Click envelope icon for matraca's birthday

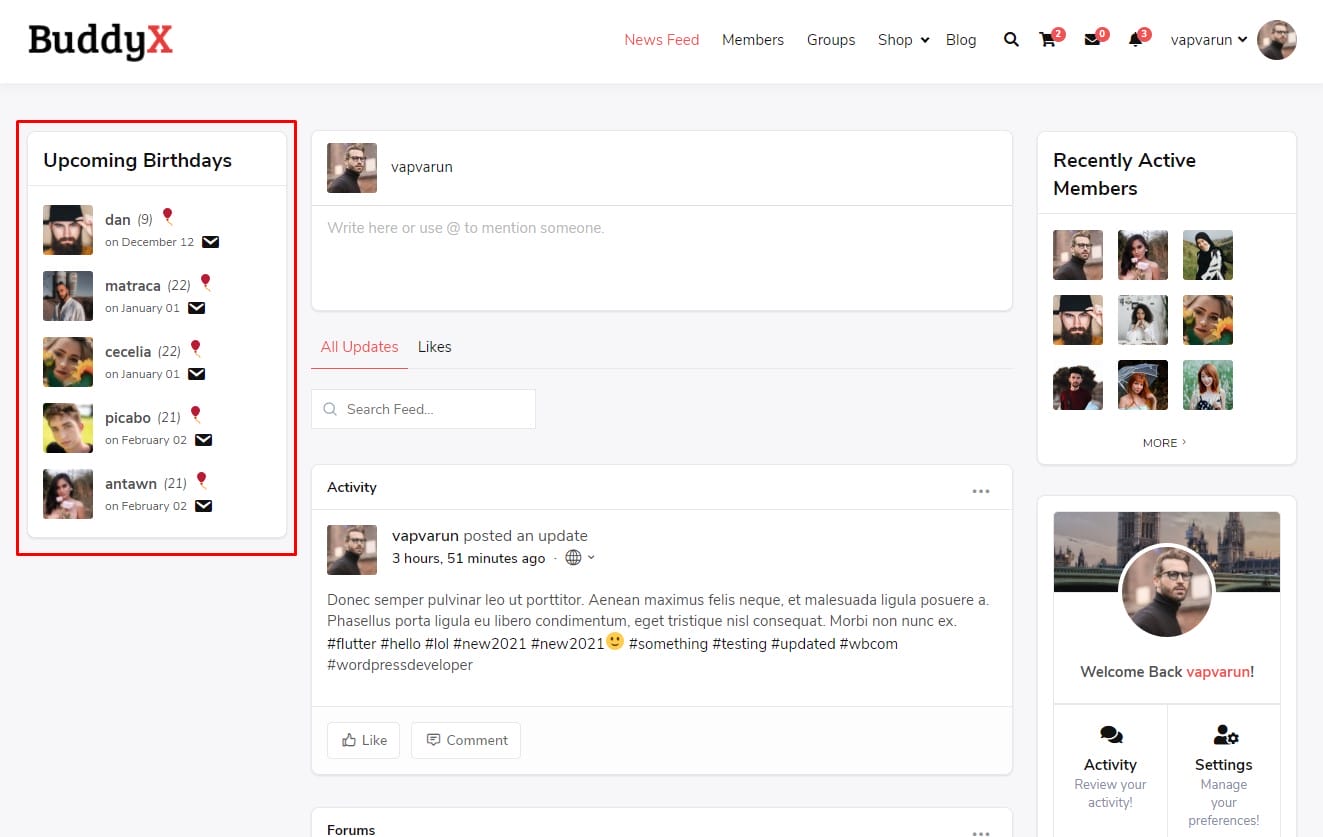(x=196, y=308)
